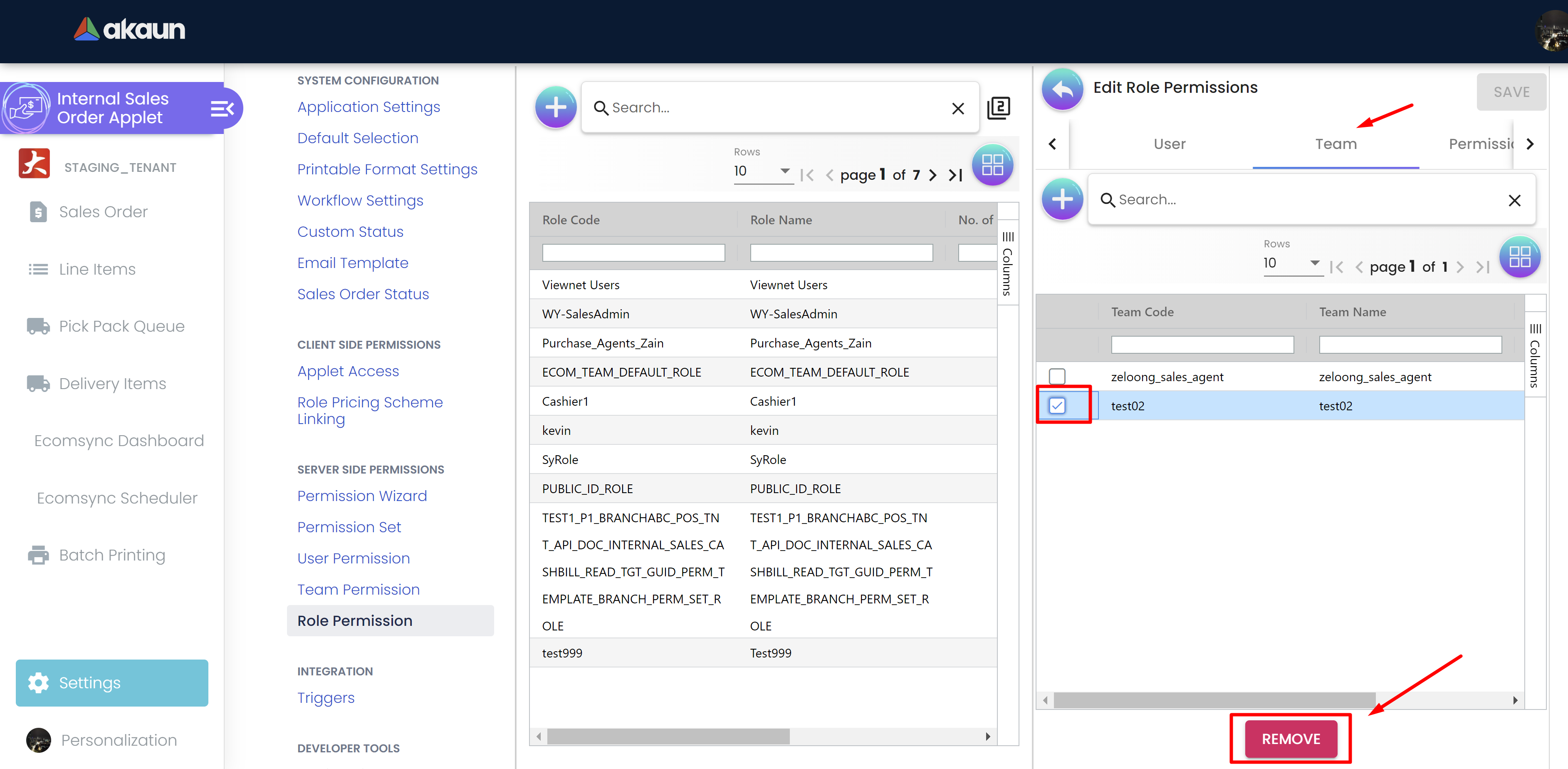Uncheck the test02 team checkbox
This screenshot has width=1568, height=769.
[x=1057, y=405]
